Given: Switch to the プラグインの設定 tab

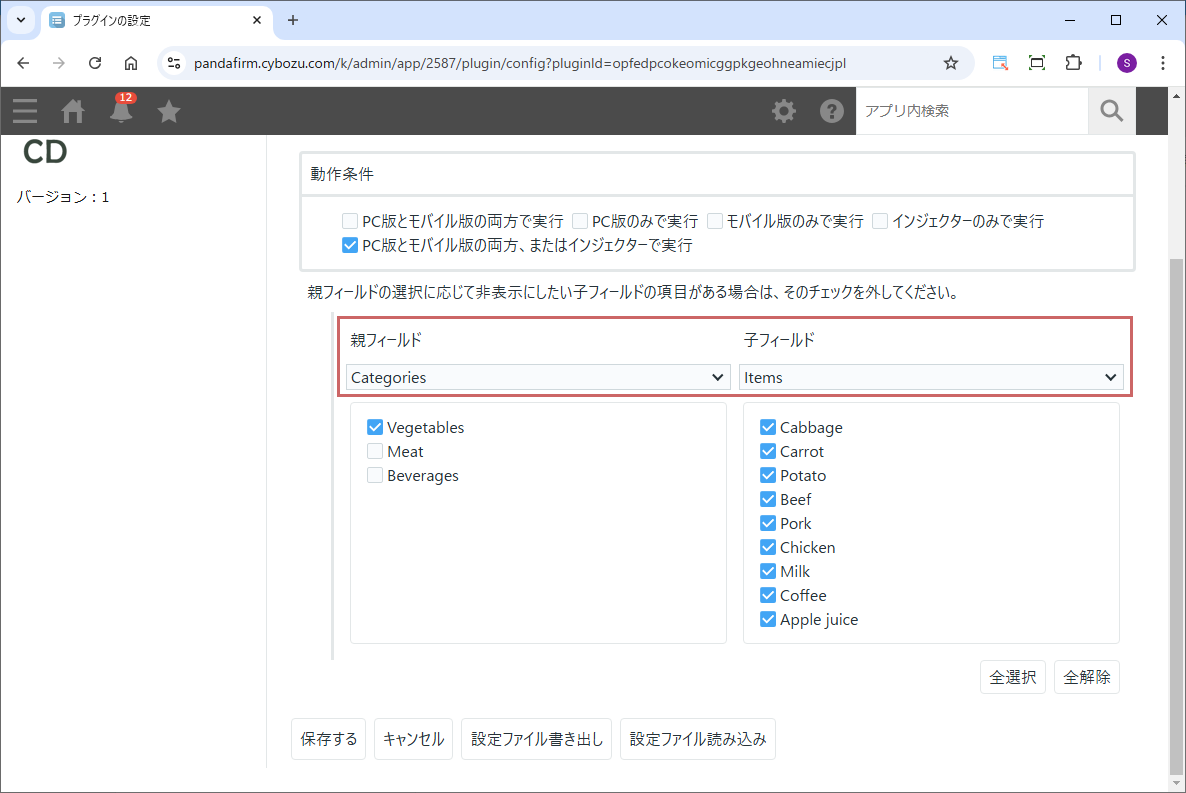Looking at the screenshot, I should pyautogui.click(x=150, y=20).
